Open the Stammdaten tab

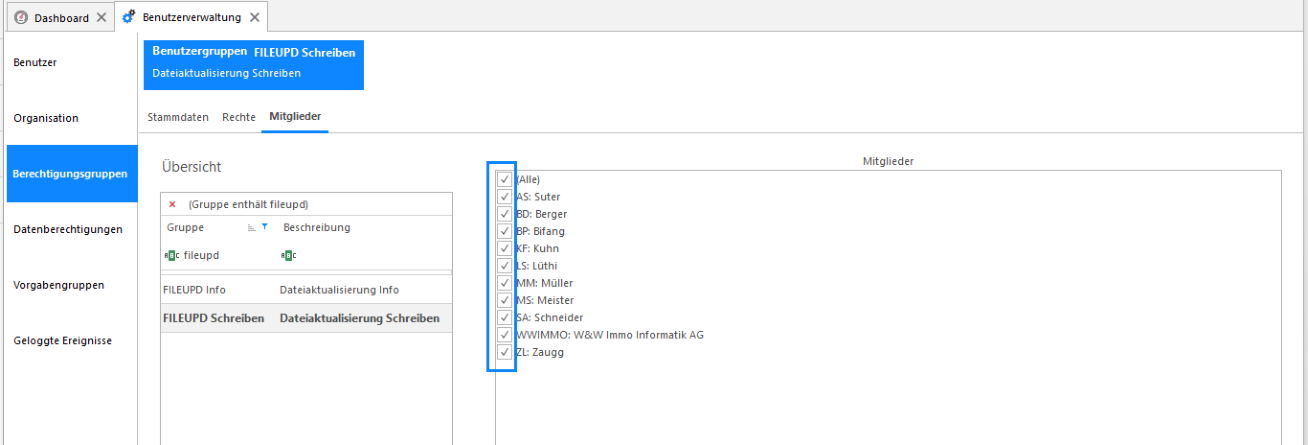[178, 117]
